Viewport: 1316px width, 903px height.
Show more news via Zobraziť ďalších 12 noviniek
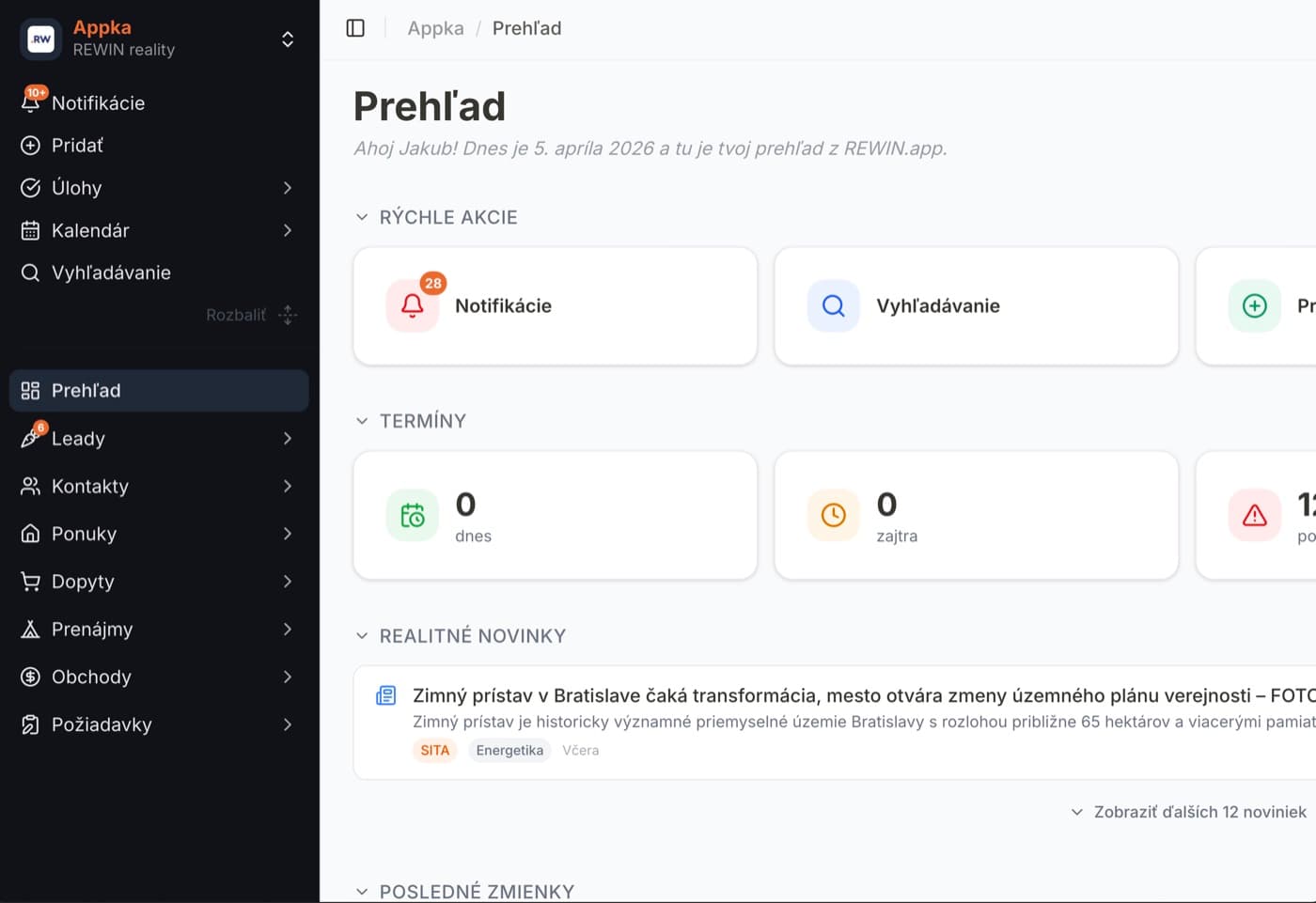(1189, 812)
